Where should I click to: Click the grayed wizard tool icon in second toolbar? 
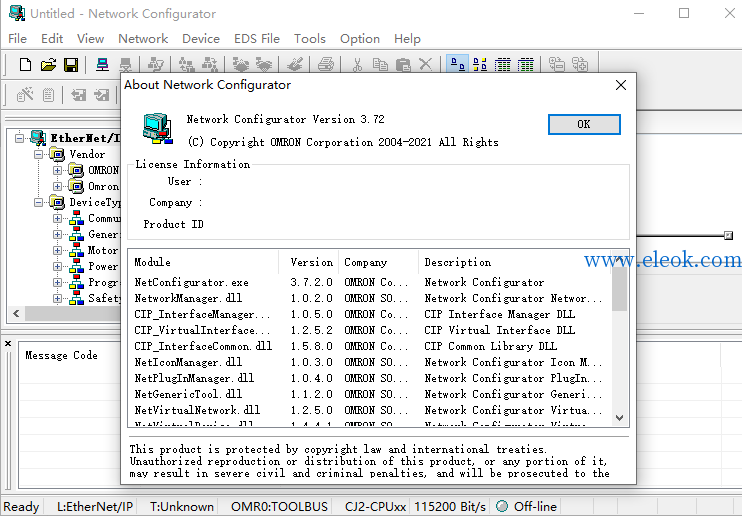tap(25, 95)
